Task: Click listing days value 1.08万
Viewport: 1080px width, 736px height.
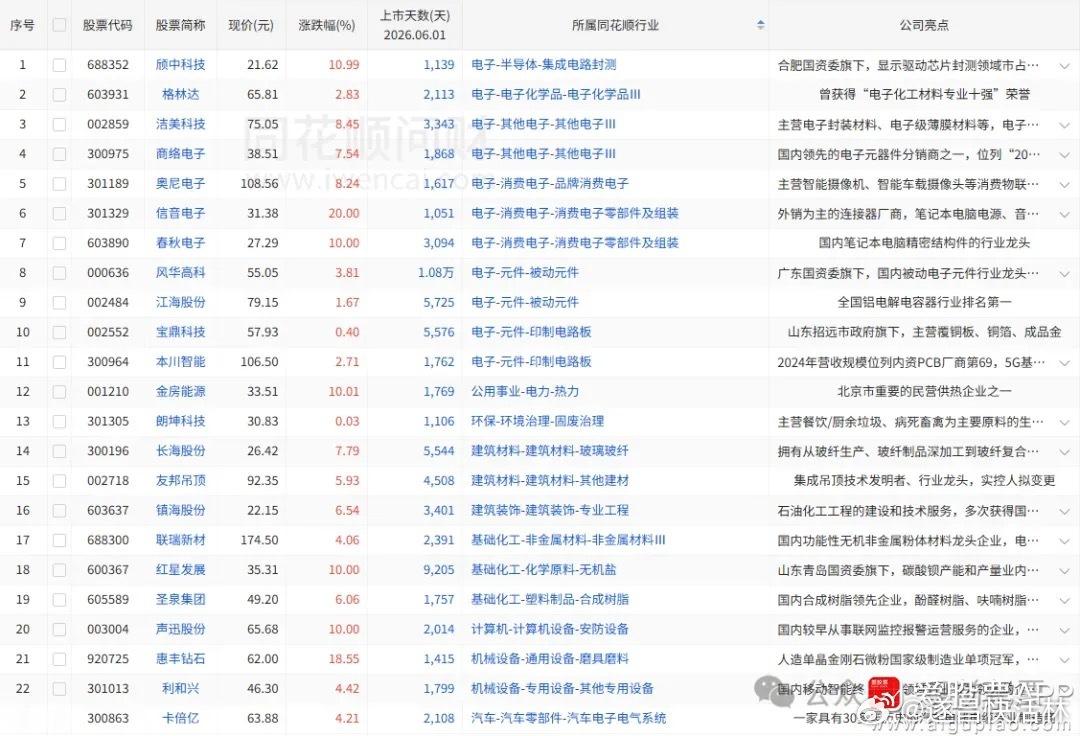Action: (436, 273)
